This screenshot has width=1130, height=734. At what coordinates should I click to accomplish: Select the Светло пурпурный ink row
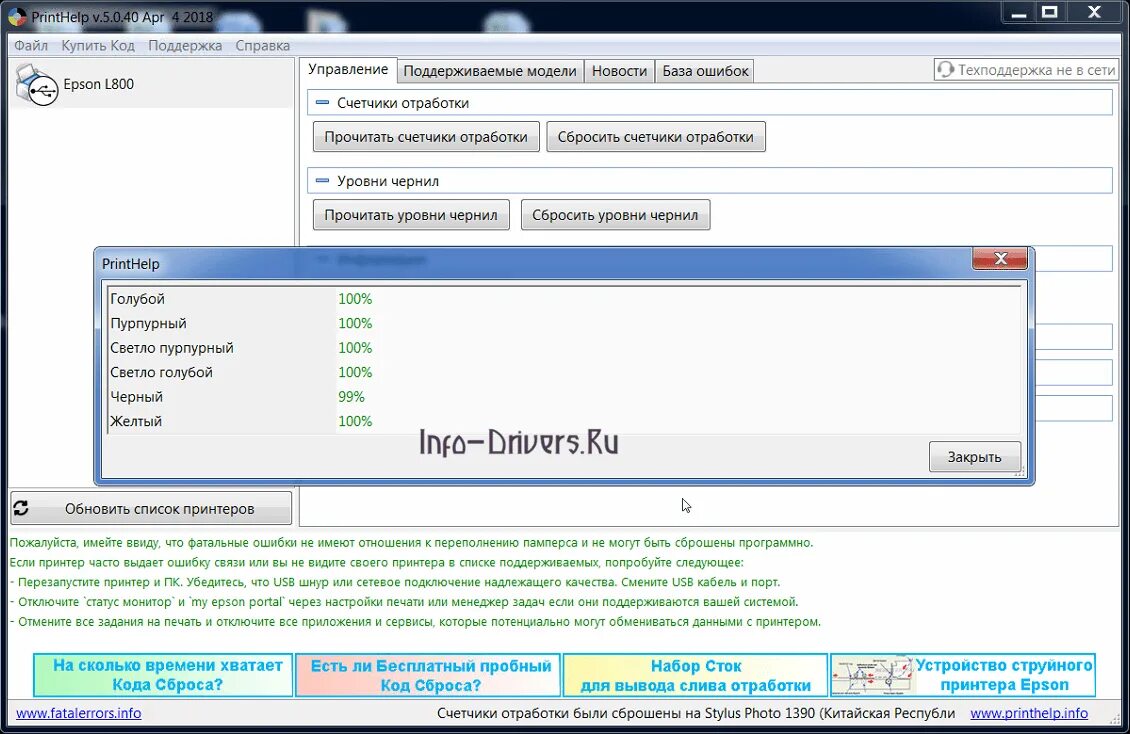click(x=564, y=348)
